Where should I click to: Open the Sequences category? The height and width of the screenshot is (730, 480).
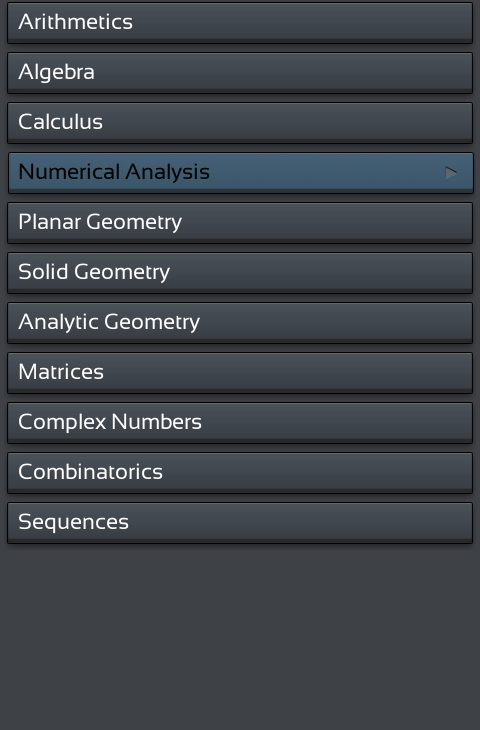(240, 522)
